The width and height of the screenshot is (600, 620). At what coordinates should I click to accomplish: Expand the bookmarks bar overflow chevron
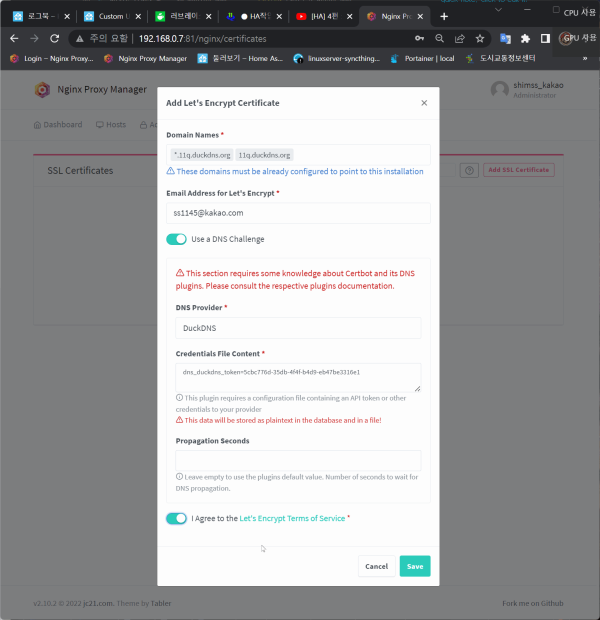(x=585, y=58)
